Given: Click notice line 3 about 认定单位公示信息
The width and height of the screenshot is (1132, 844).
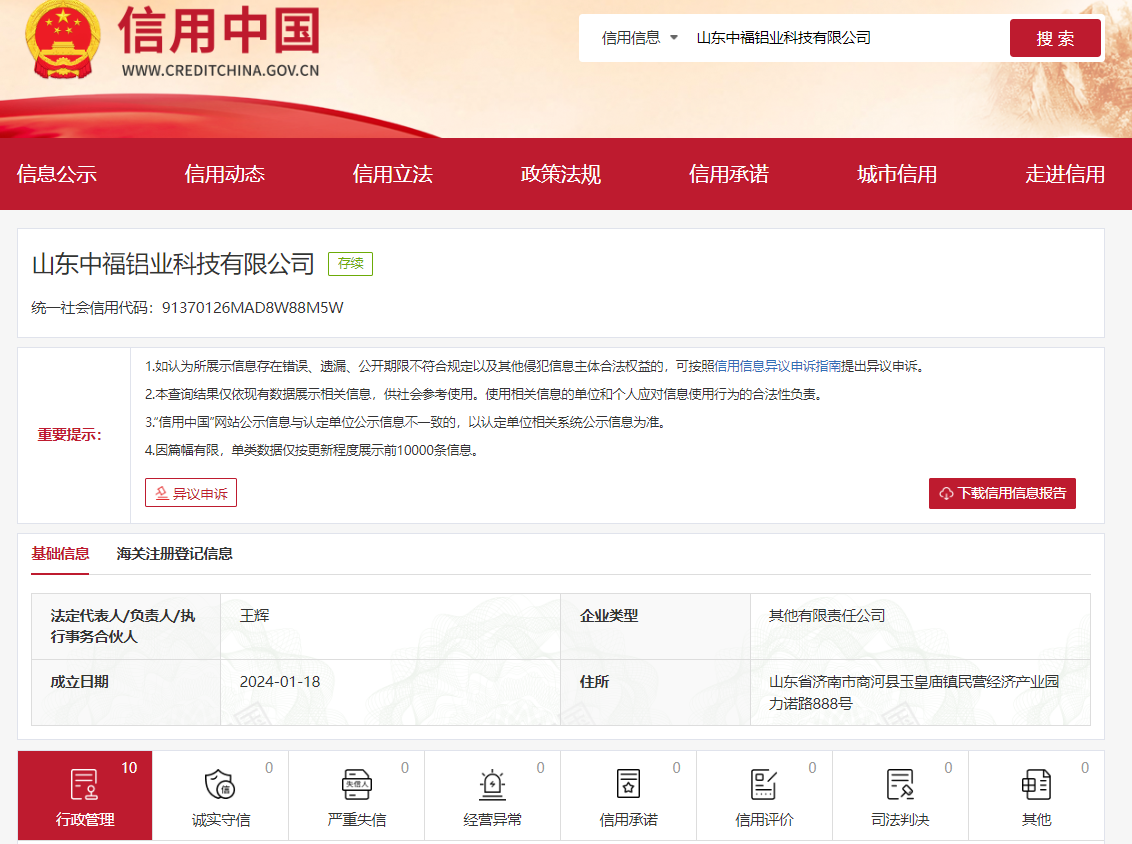Looking at the screenshot, I should pos(405,422).
